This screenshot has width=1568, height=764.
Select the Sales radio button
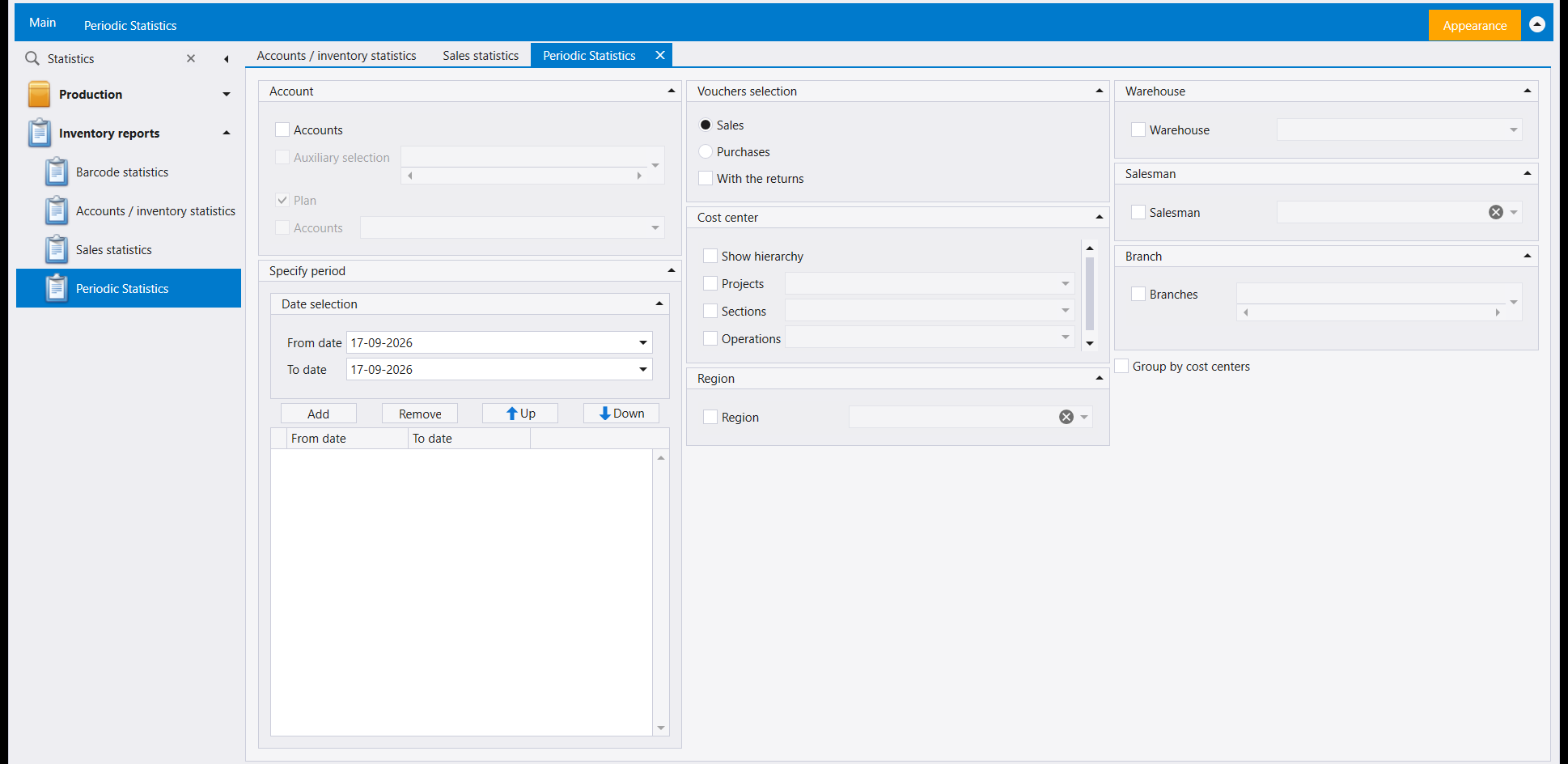[706, 125]
